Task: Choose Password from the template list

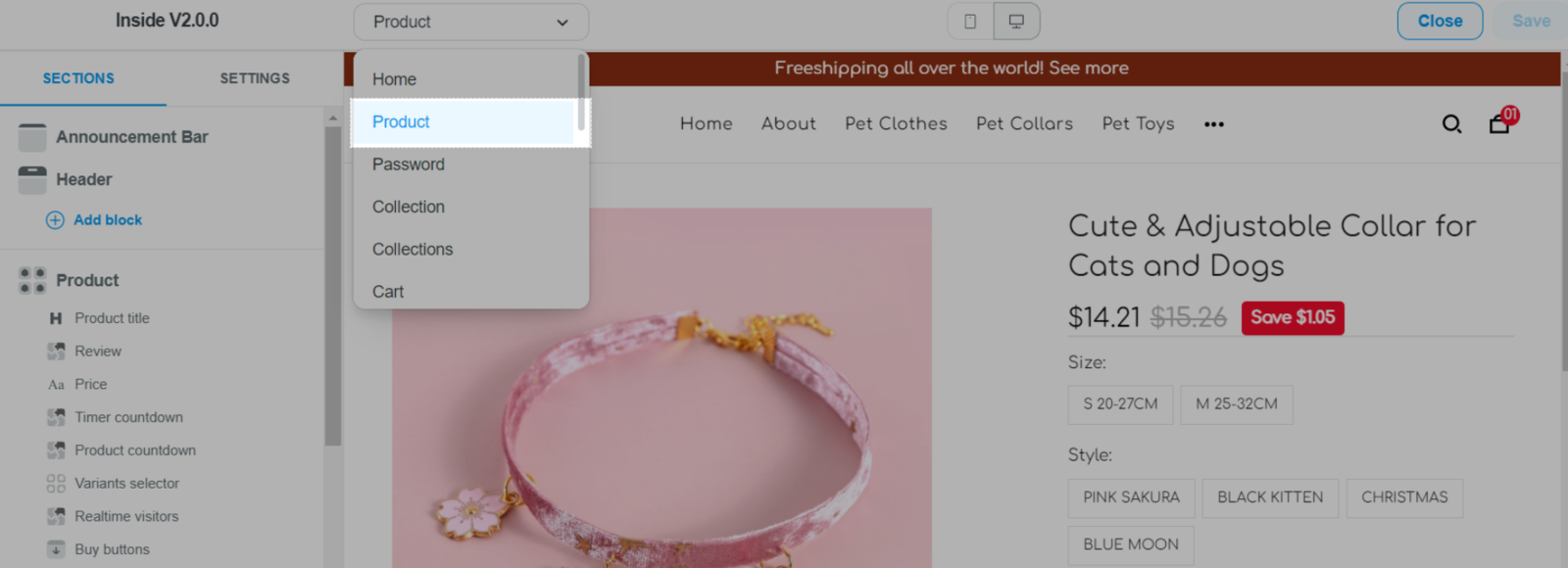Action: point(465,165)
